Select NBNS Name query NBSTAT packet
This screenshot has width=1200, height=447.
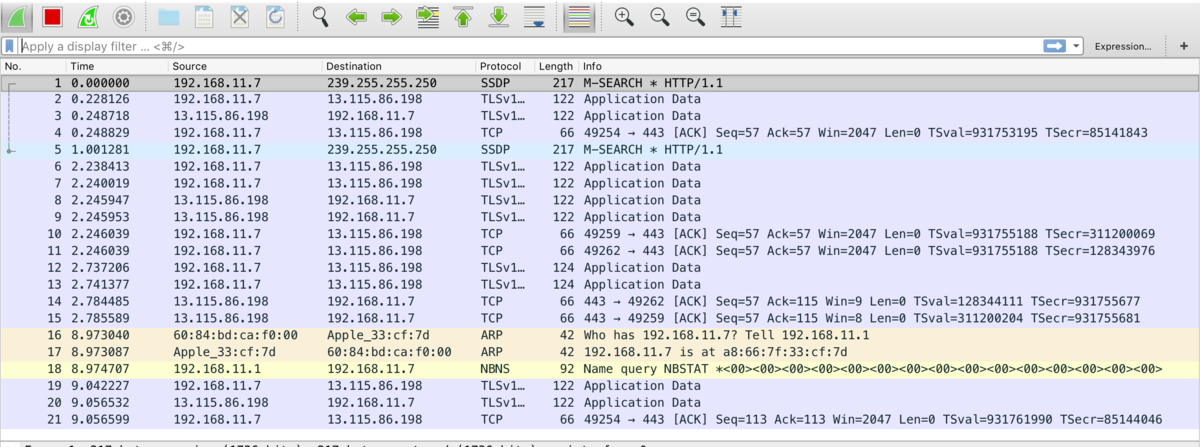point(600,369)
